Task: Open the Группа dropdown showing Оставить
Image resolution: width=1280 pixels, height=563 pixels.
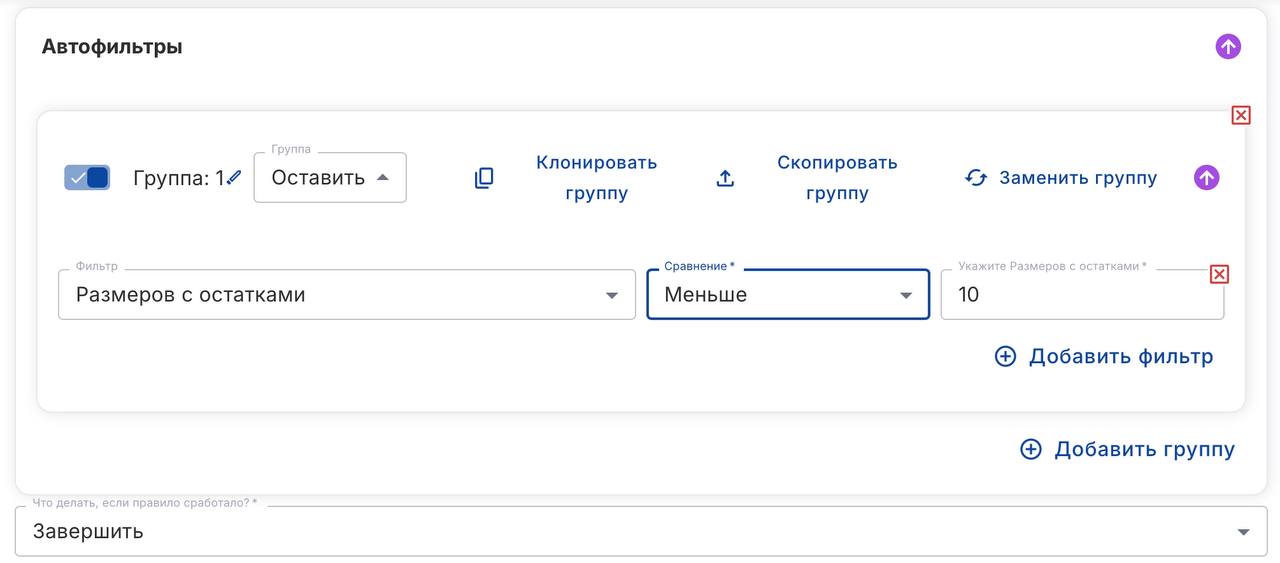Action: 330,178
